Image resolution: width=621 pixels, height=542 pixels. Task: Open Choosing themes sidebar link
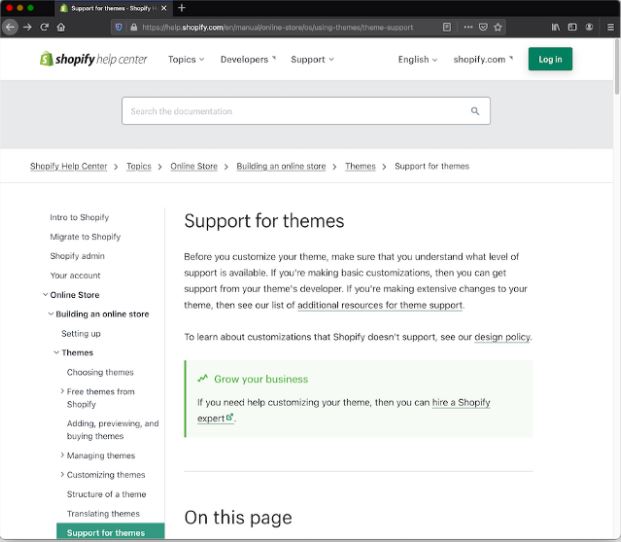point(100,373)
